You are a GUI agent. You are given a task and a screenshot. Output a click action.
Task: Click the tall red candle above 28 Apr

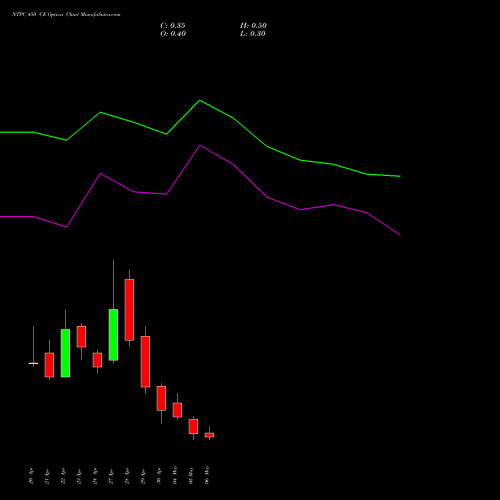(x=129, y=310)
